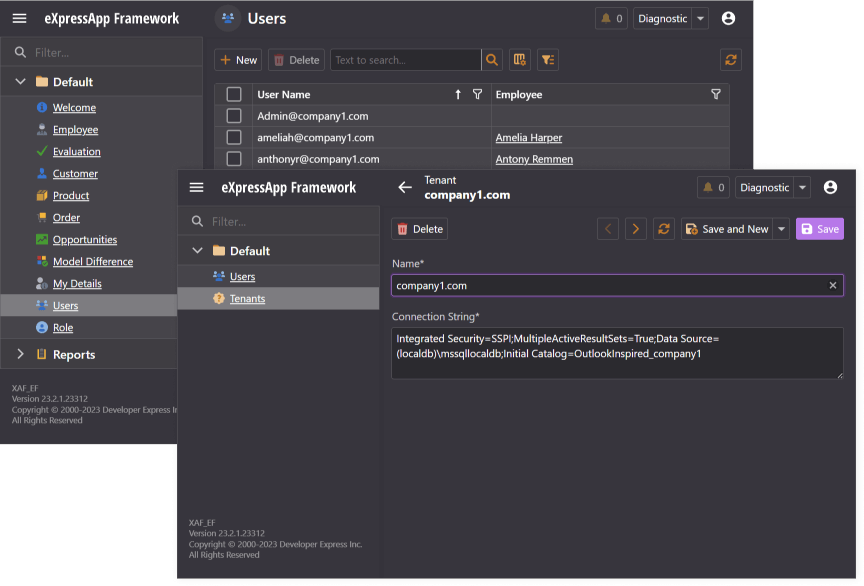Filter the User Name column
Image resolution: width=864 pixels, height=586 pixels.
477,94
